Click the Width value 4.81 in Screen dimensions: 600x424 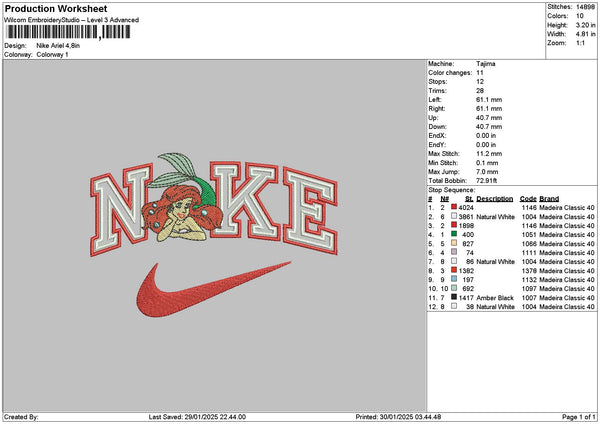click(x=585, y=34)
